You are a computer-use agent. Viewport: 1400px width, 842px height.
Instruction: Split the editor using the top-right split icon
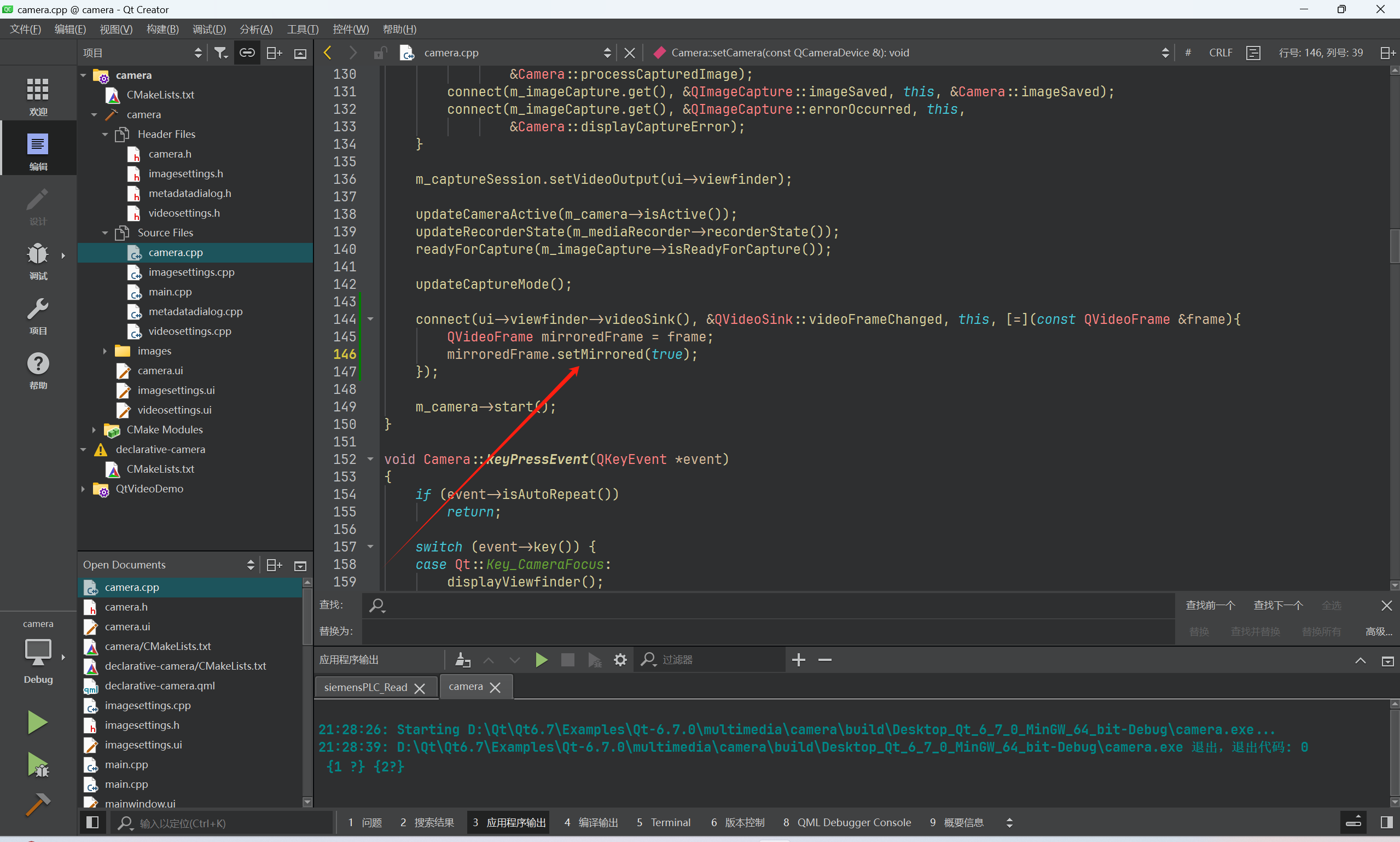[1388, 52]
